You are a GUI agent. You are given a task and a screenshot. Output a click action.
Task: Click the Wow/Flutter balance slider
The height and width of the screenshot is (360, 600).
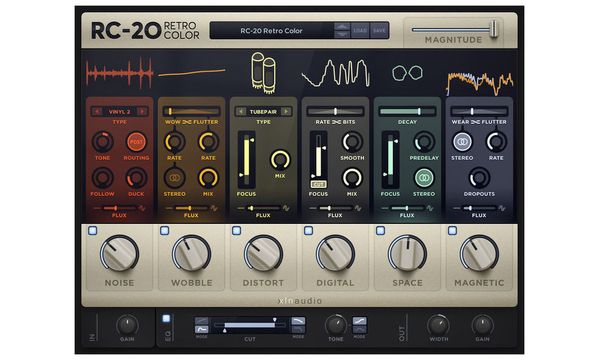click(191, 111)
